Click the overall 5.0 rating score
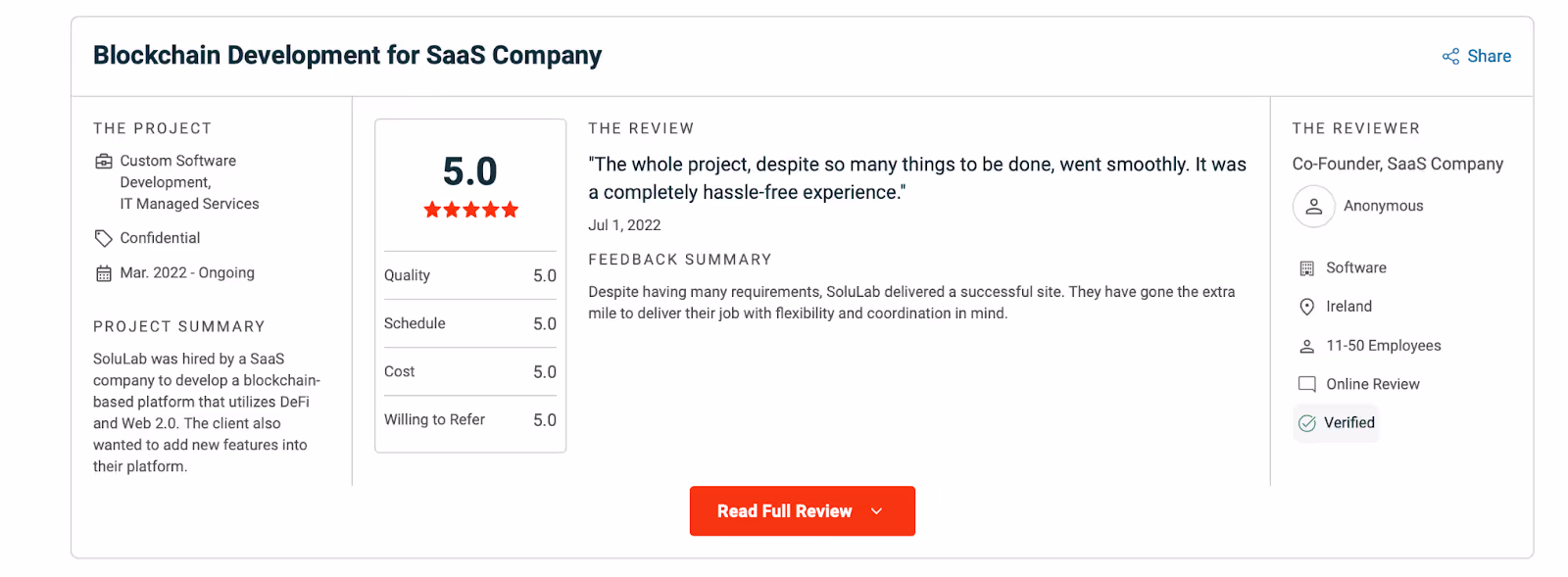Screen dimensions: 1568x577 coord(470,169)
